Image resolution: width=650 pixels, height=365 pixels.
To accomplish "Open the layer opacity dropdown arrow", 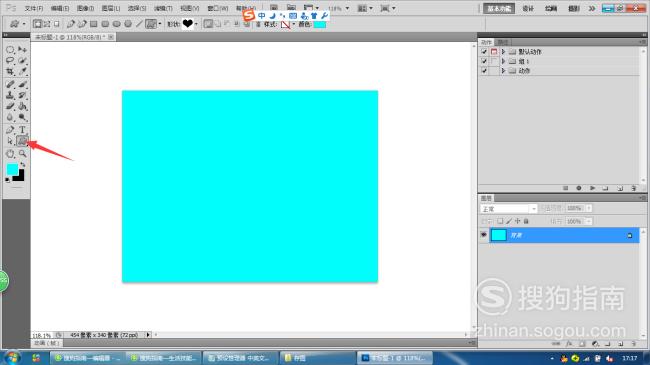I will [589, 208].
